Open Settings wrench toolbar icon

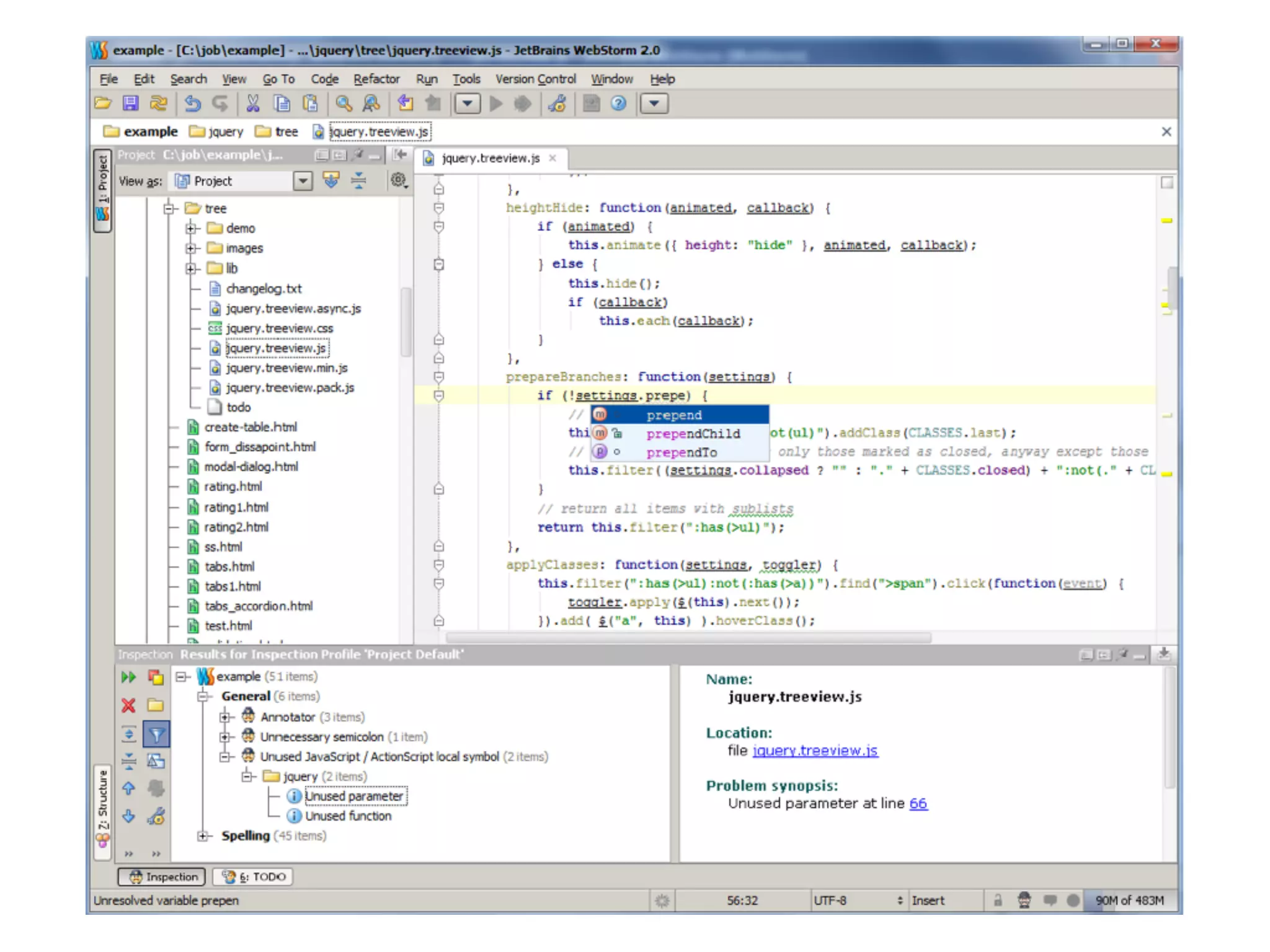point(556,104)
